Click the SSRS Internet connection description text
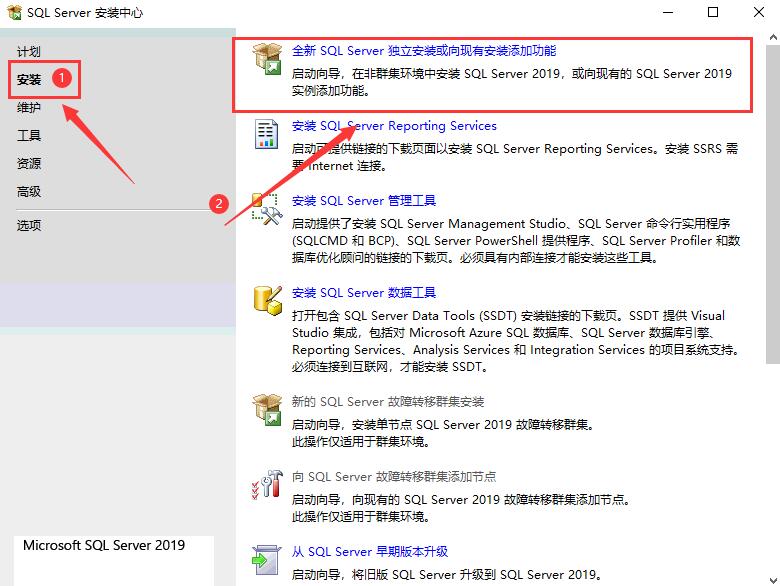Image resolution: width=780 pixels, height=586 pixels. pyautogui.click(x=515, y=157)
